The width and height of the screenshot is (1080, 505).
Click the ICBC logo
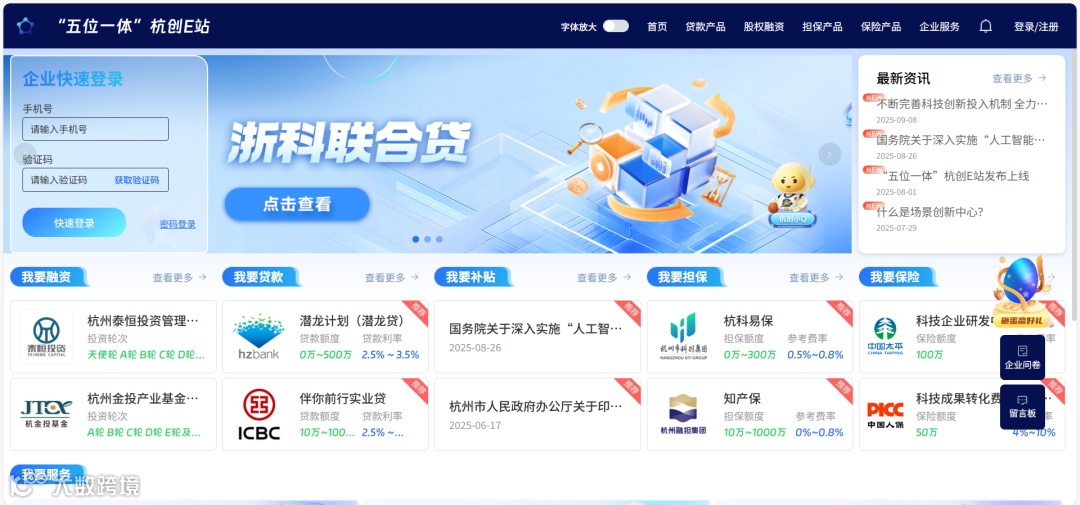point(259,414)
